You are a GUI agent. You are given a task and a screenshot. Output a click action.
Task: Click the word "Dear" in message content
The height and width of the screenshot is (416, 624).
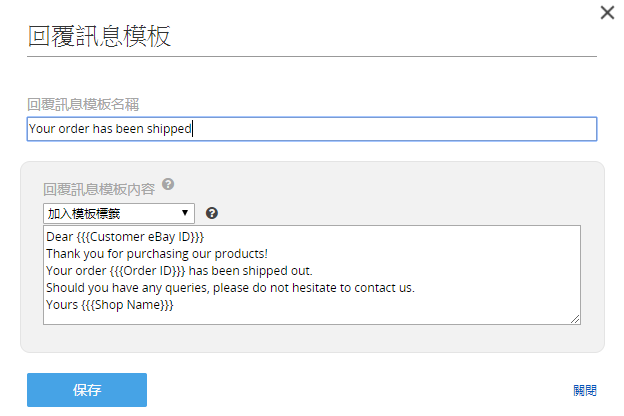coord(60,237)
